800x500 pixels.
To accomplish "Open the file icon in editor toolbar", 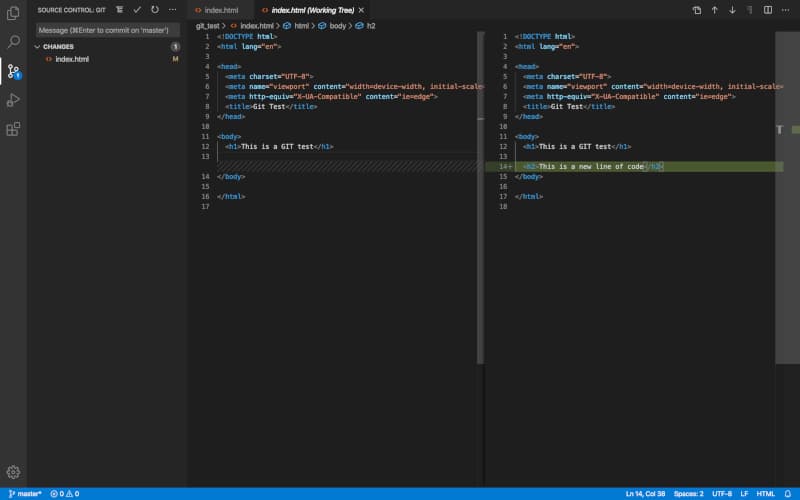I will 696,10.
